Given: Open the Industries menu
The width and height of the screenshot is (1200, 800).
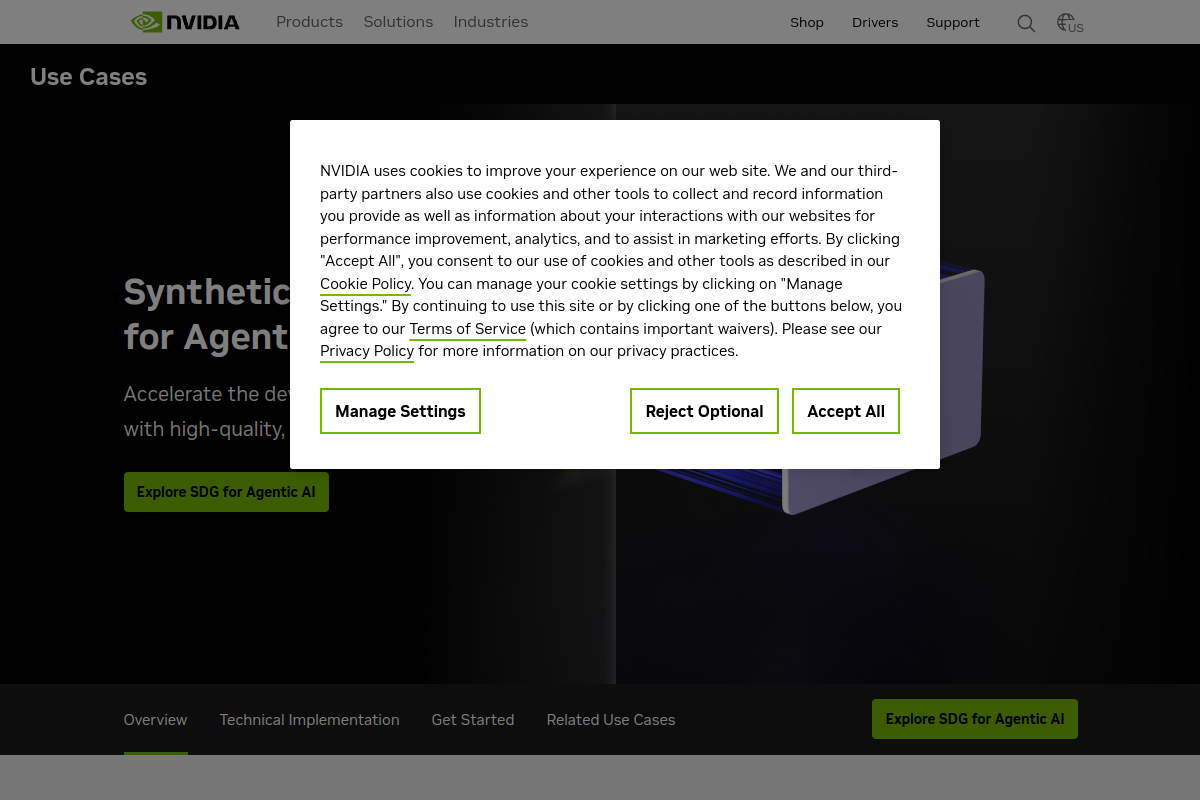Looking at the screenshot, I should 490,22.
